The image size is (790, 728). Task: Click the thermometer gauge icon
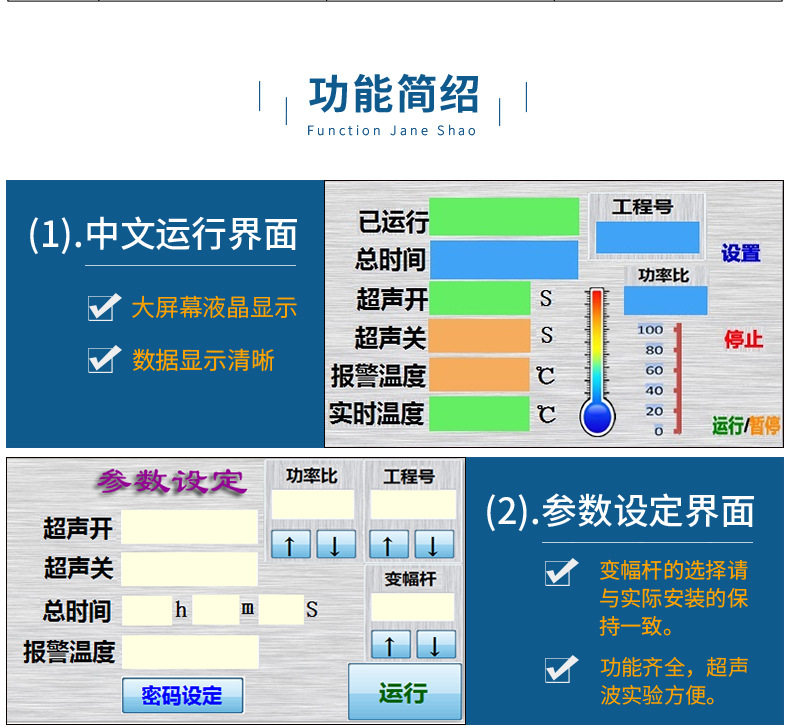tap(597, 362)
